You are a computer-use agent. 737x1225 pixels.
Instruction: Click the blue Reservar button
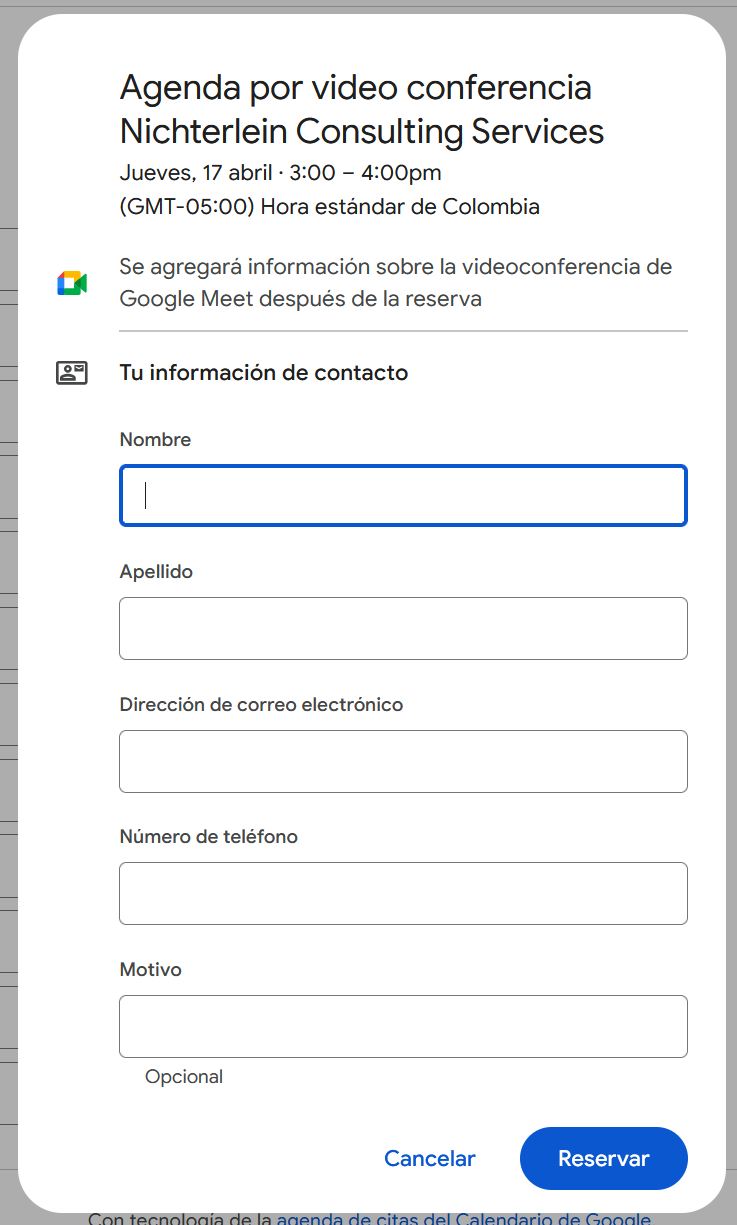click(603, 1159)
